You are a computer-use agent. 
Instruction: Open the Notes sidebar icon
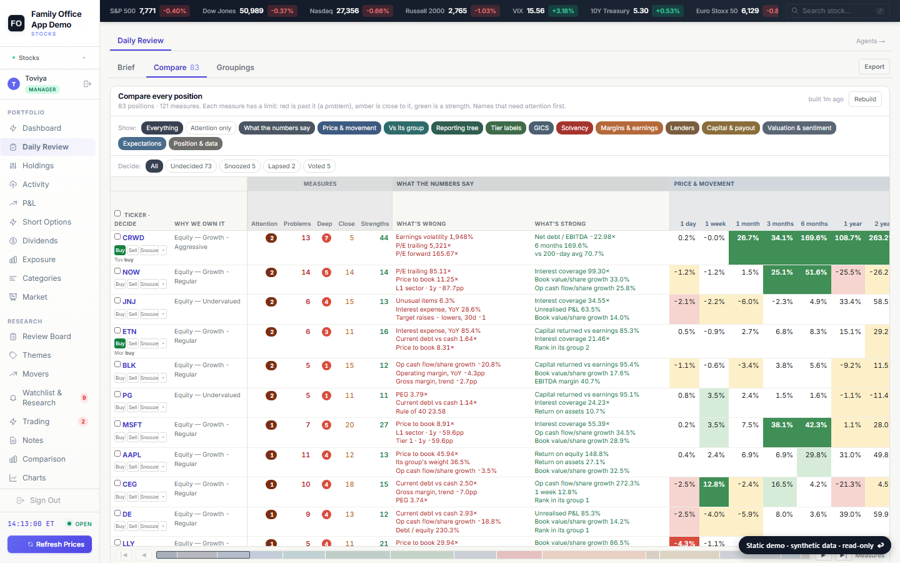[13, 440]
